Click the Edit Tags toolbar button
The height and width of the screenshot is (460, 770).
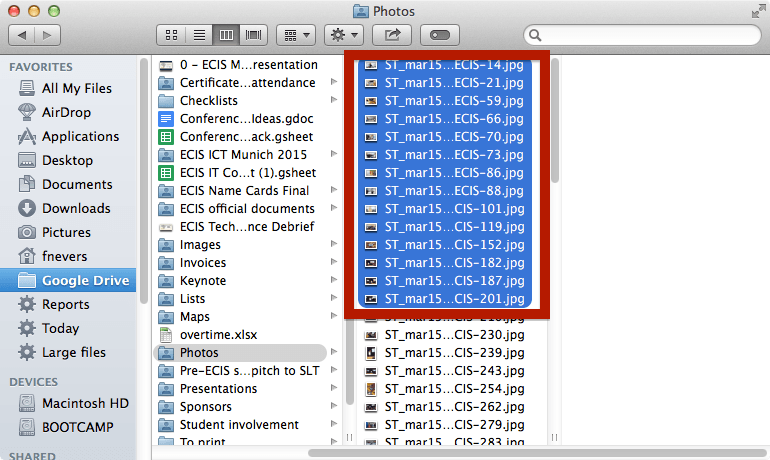tap(439, 35)
